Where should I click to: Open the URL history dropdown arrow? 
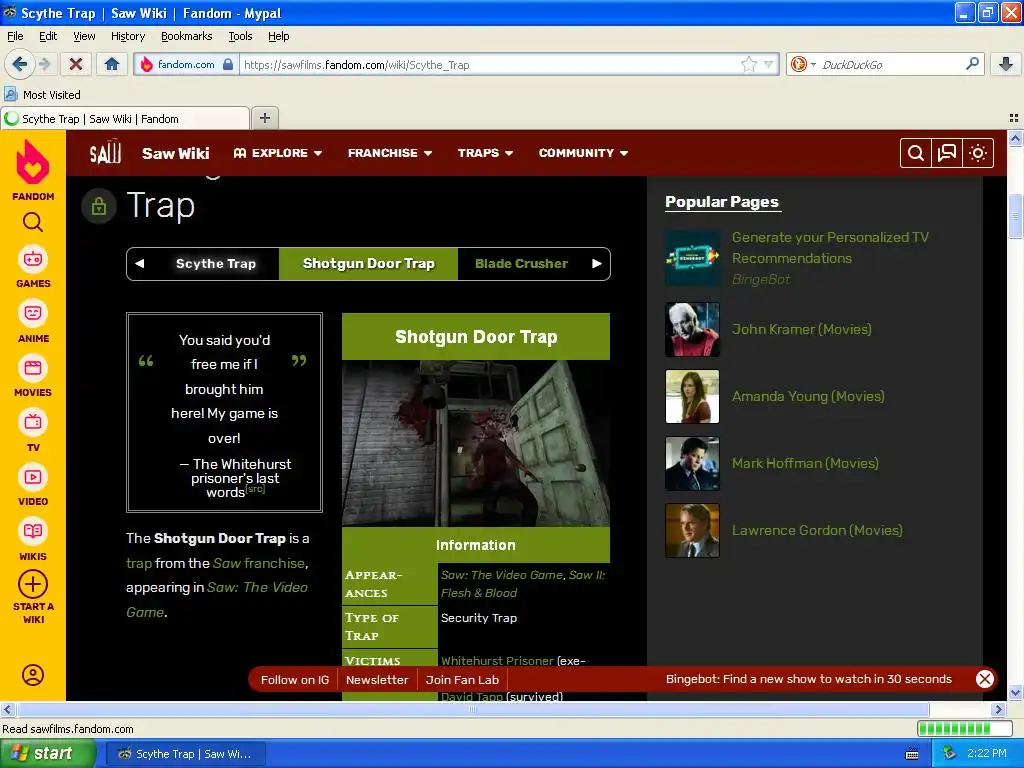769,64
